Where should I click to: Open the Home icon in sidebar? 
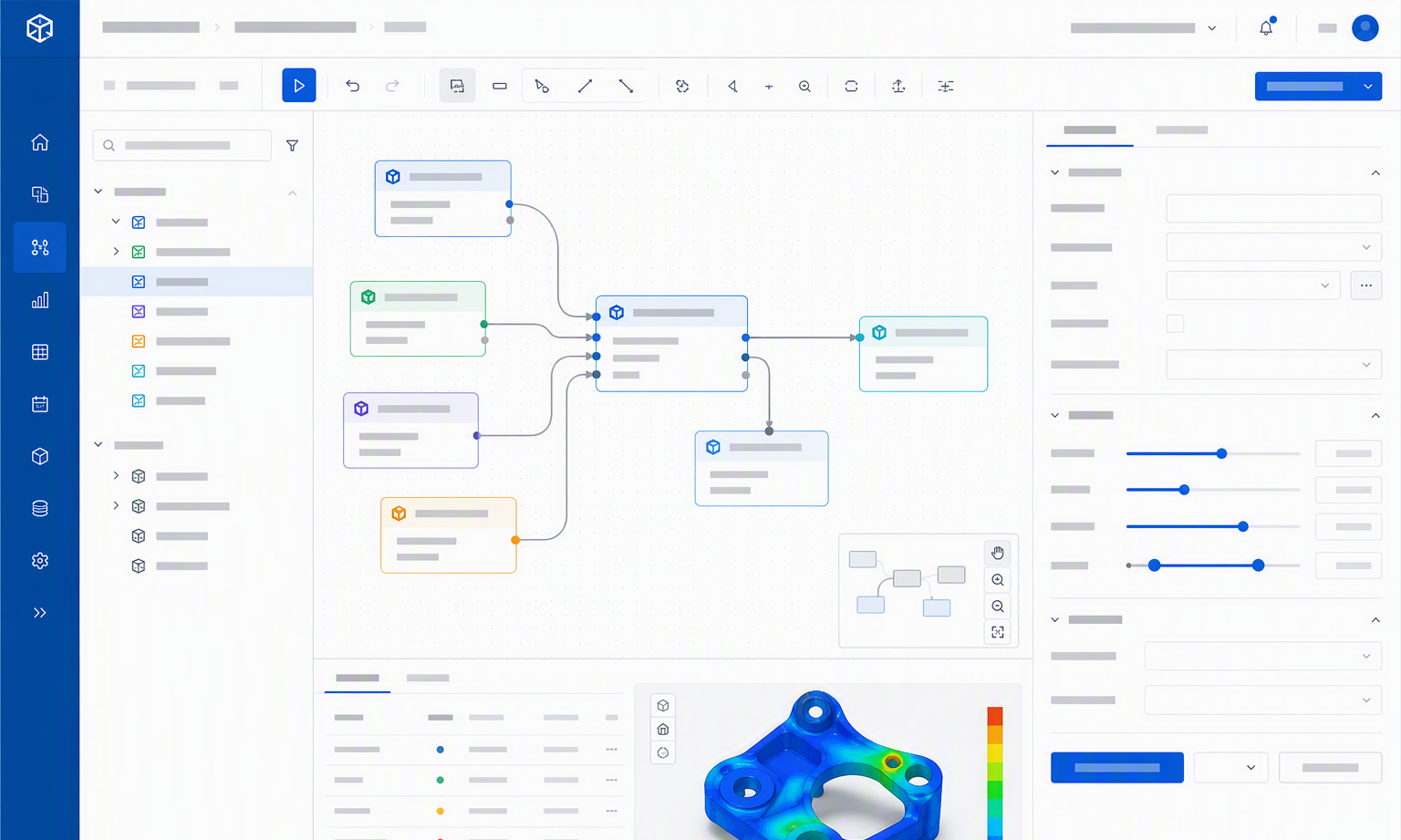click(x=40, y=142)
